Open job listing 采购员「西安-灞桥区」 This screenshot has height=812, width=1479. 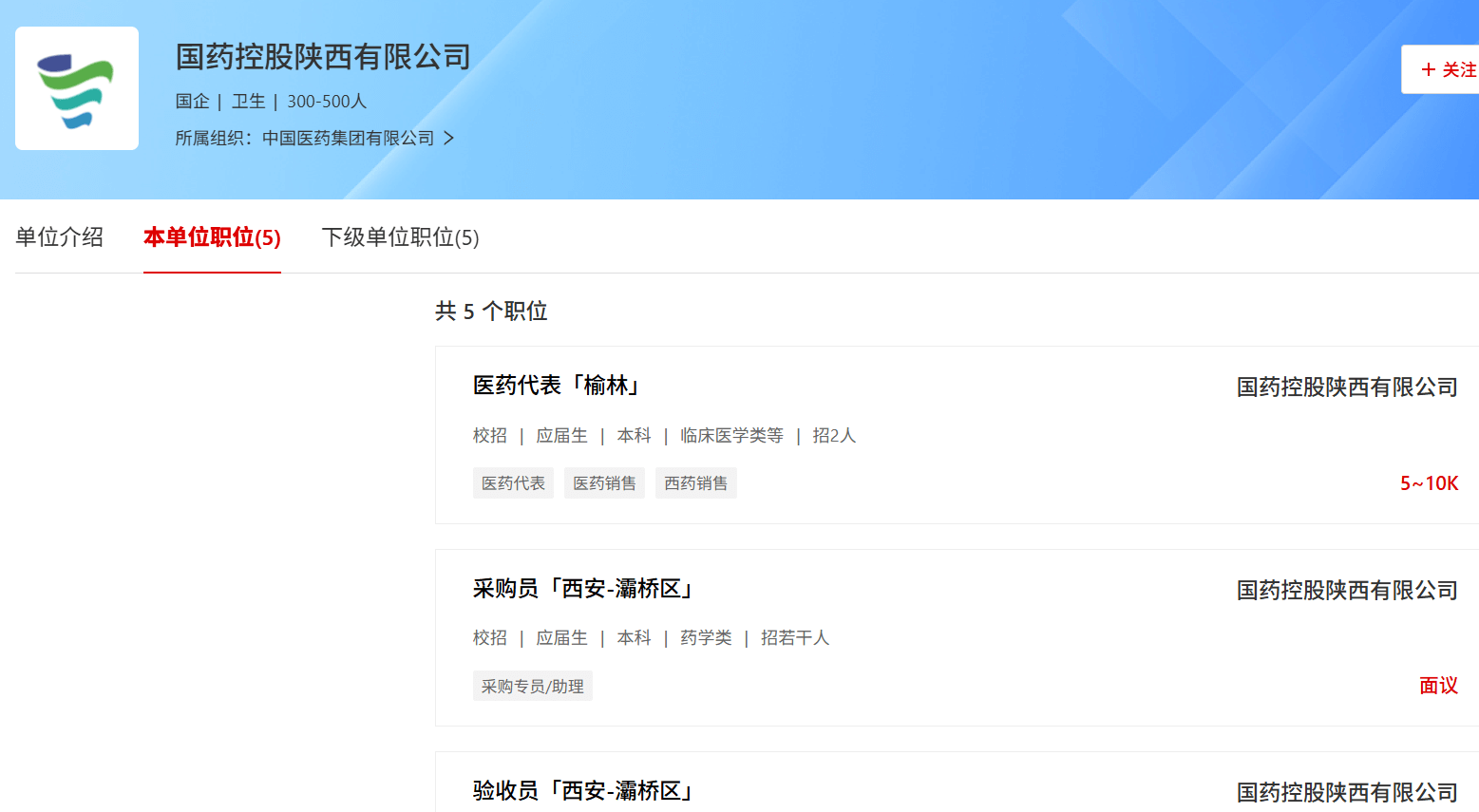tap(584, 589)
